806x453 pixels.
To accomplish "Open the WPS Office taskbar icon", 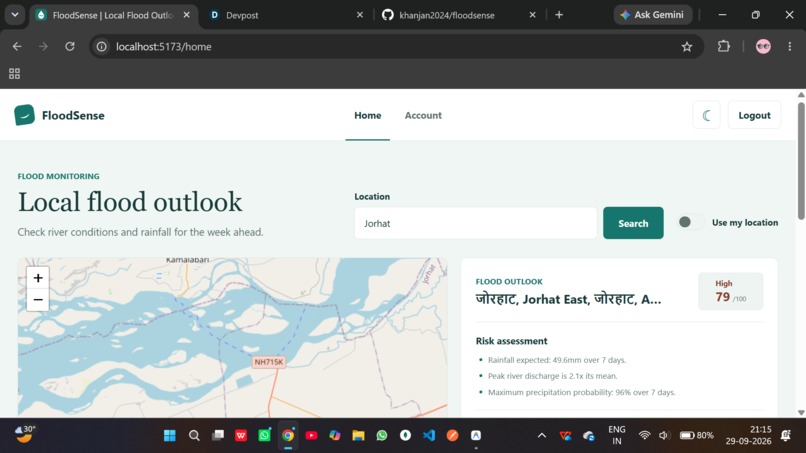I will click(x=241, y=436).
